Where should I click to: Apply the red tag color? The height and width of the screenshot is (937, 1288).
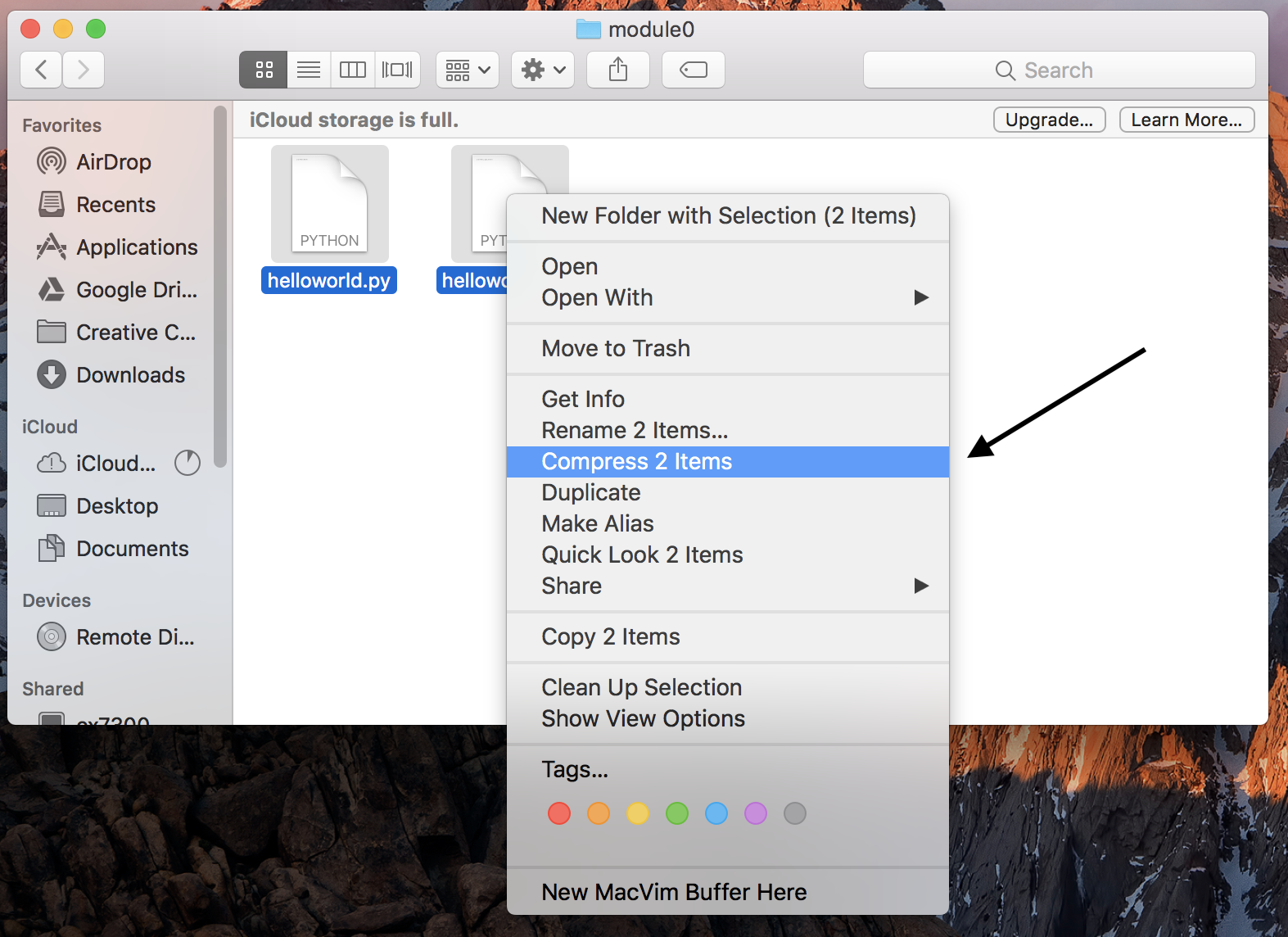559,813
